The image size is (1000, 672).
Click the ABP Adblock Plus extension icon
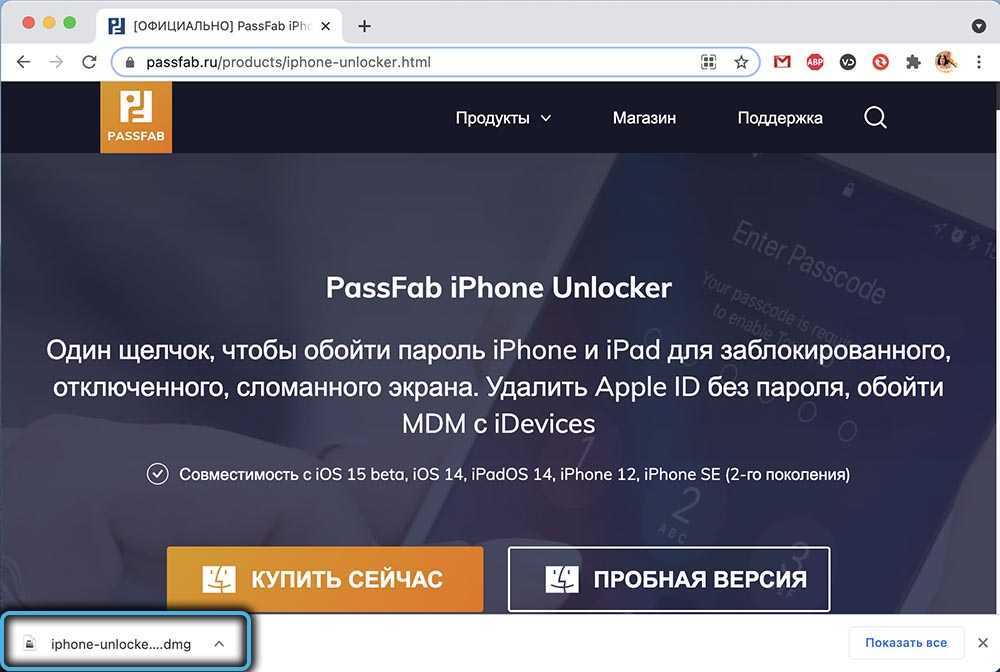point(814,62)
